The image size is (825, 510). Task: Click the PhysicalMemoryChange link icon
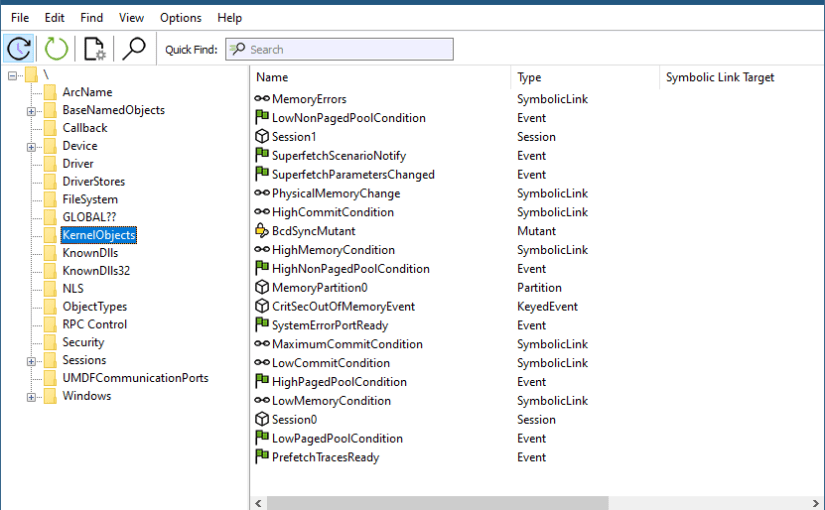pos(262,193)
